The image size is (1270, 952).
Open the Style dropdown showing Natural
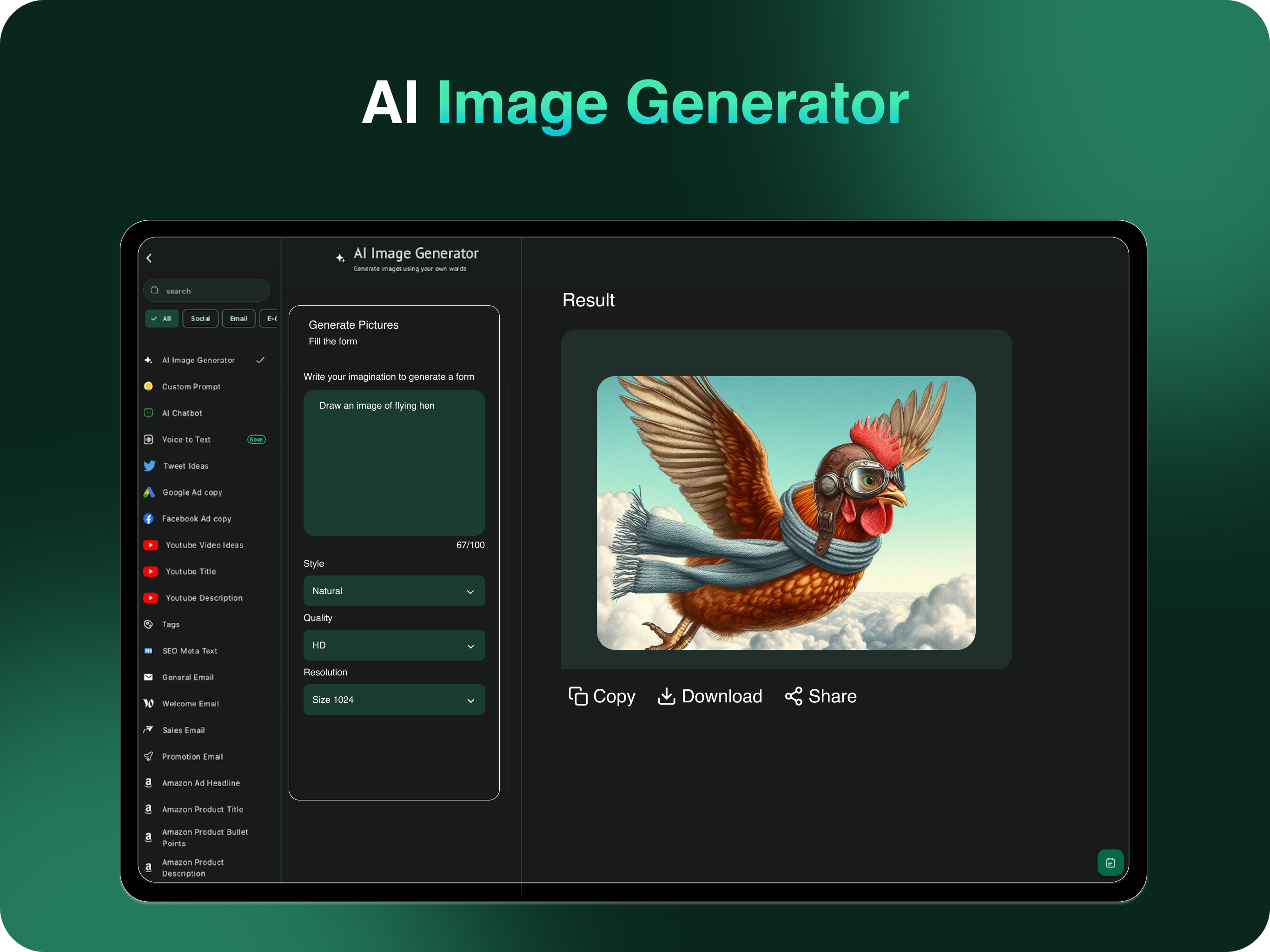(394, 591)
